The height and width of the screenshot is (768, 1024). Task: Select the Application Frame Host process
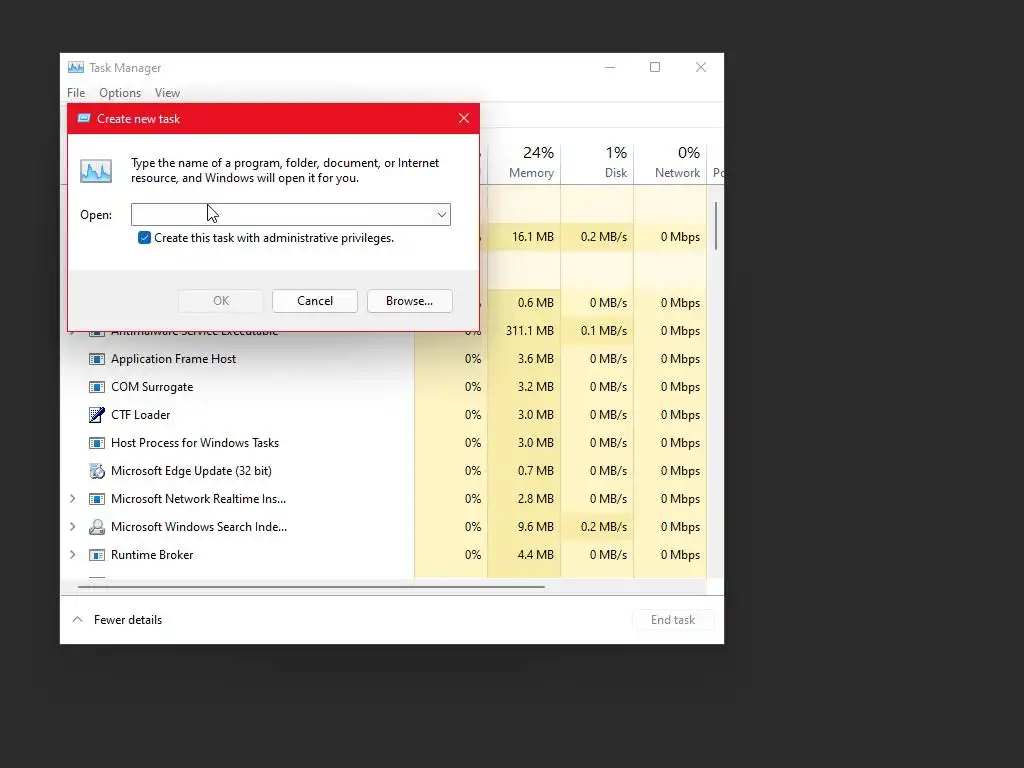pos(173,359)
